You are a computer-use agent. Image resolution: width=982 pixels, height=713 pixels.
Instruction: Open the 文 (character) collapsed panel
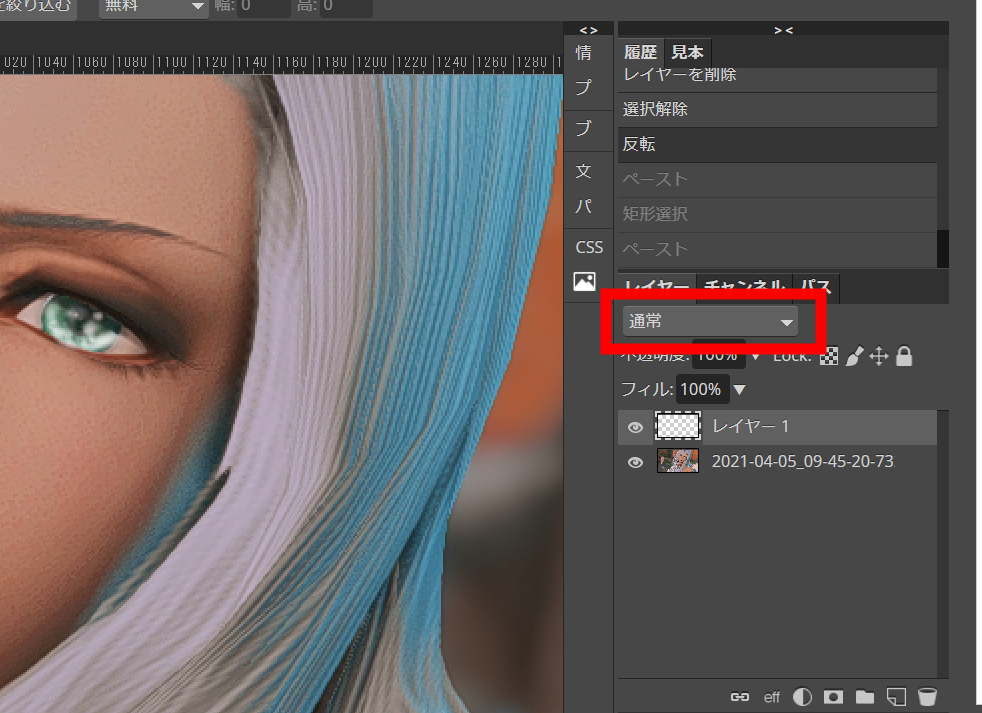(x=584, y=170)
